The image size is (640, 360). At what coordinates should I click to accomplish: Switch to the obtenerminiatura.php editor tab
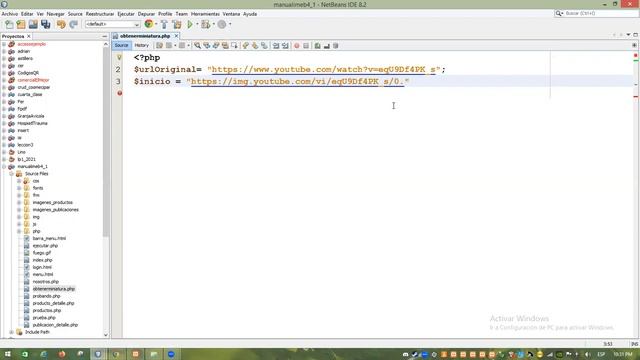pyautogui.click(x=145, y=36)
